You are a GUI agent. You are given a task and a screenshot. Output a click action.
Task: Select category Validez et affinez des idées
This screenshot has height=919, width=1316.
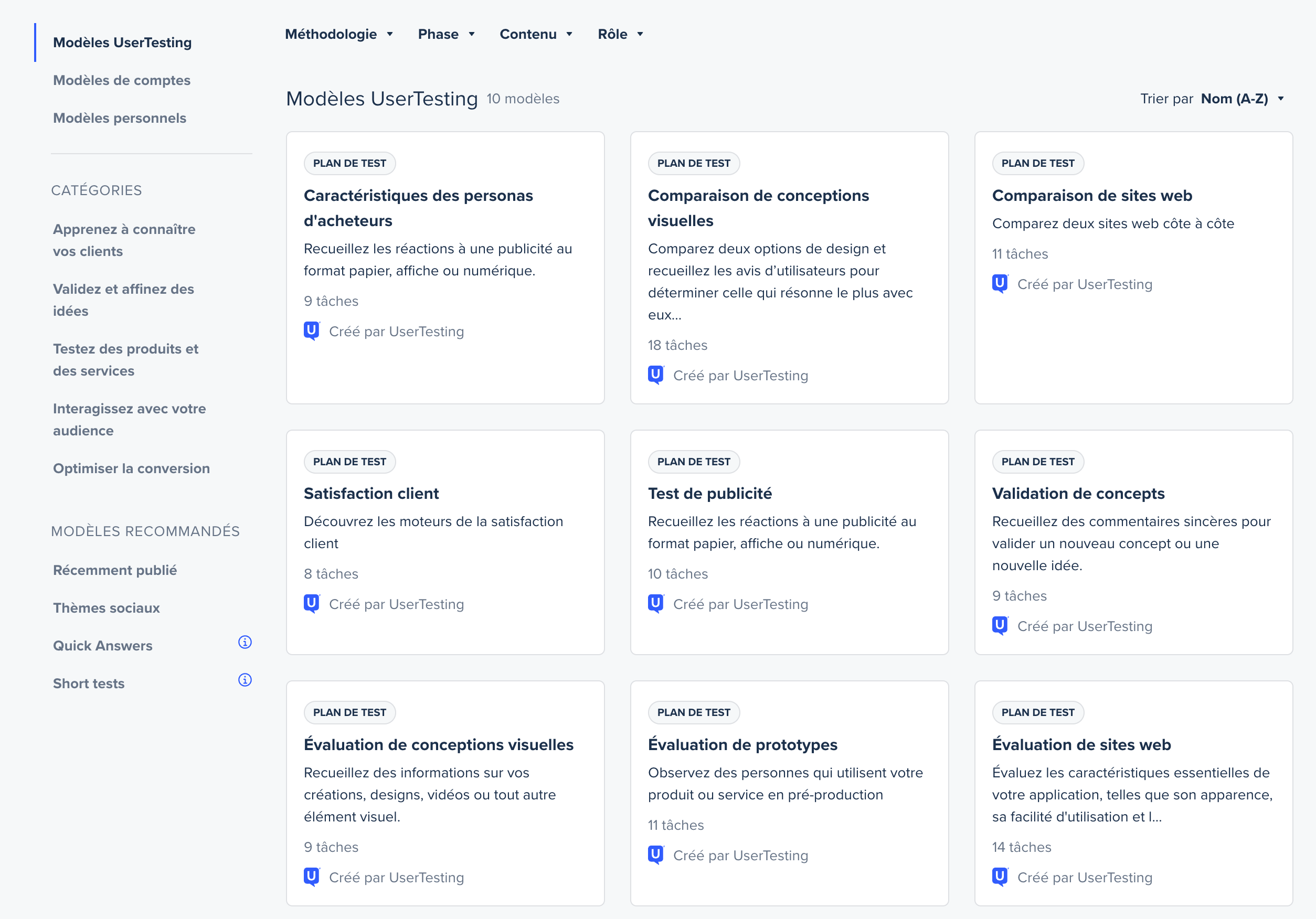(x=124, y=300)
